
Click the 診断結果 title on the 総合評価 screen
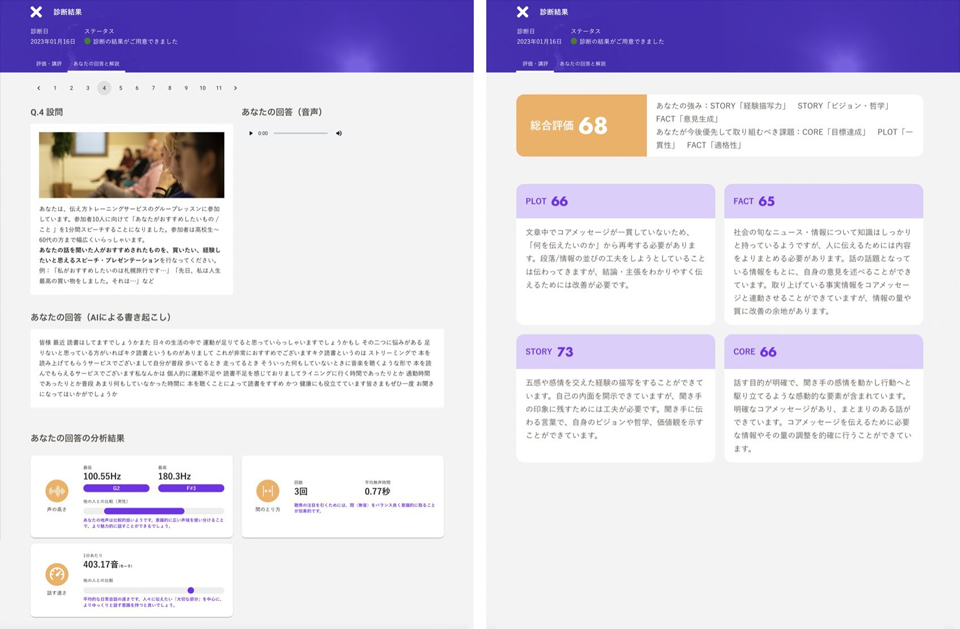point(554,12)
